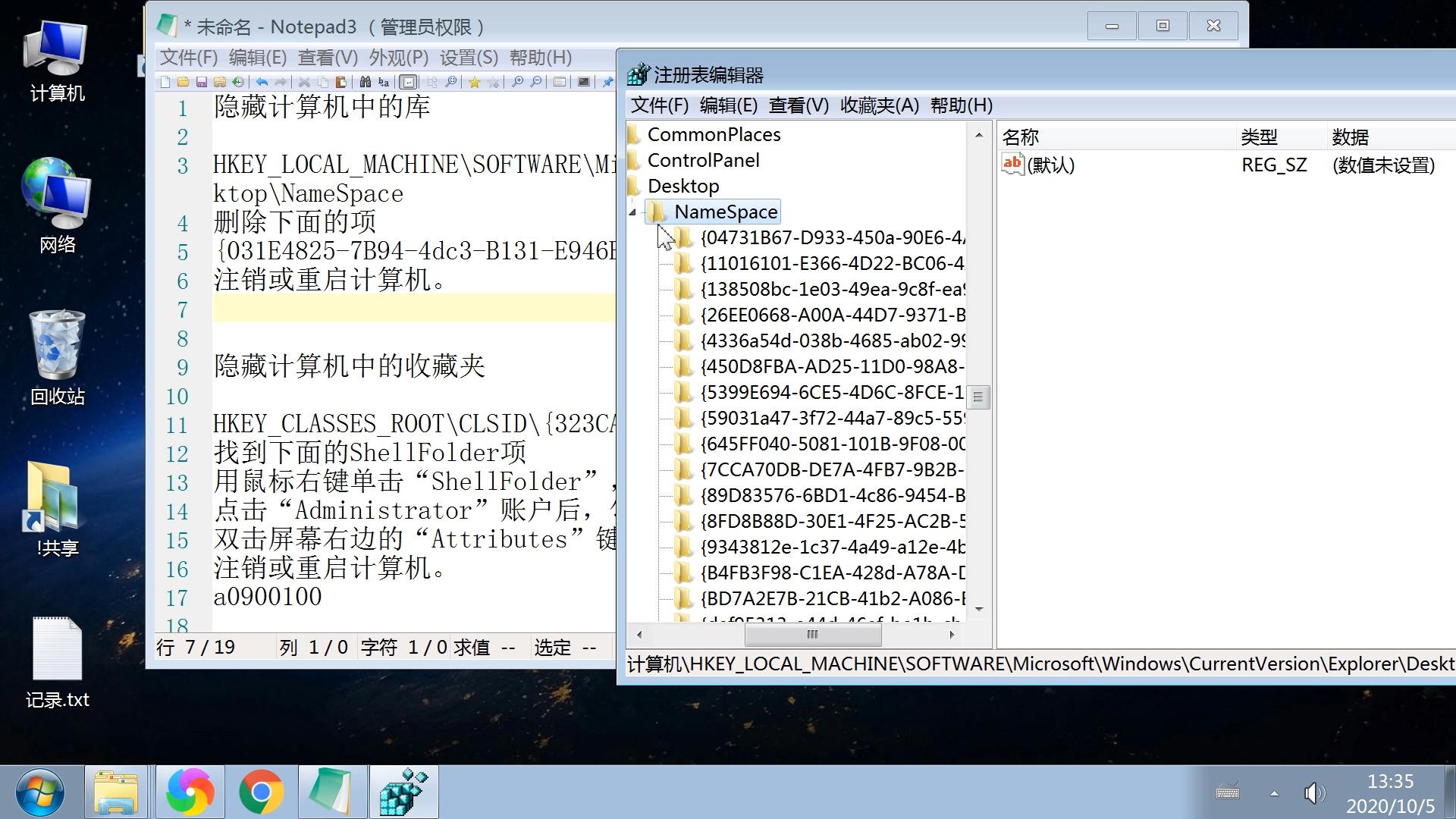
Task: Click the yellow star favorites icon
Action: coord(475,82)
